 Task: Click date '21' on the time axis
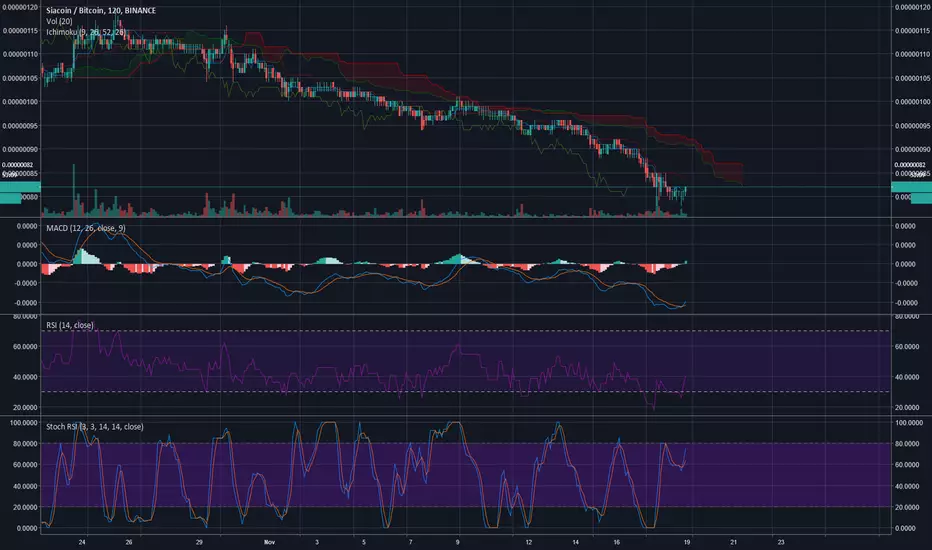[734, 542]
